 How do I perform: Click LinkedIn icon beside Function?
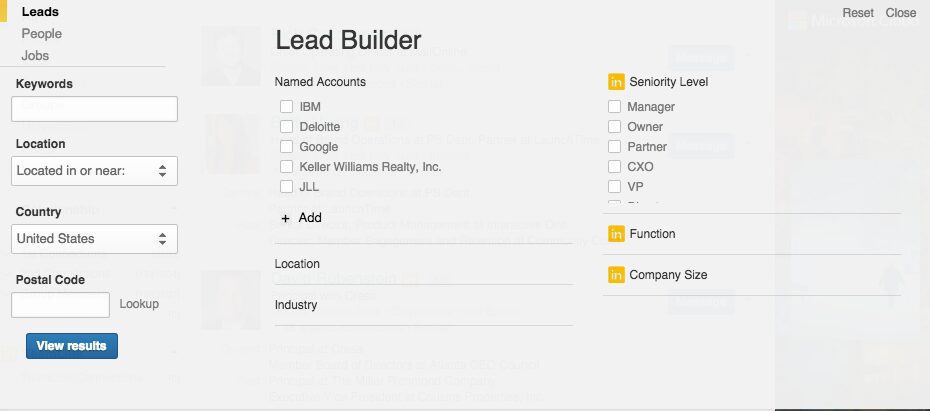click(x=616, y=234)
